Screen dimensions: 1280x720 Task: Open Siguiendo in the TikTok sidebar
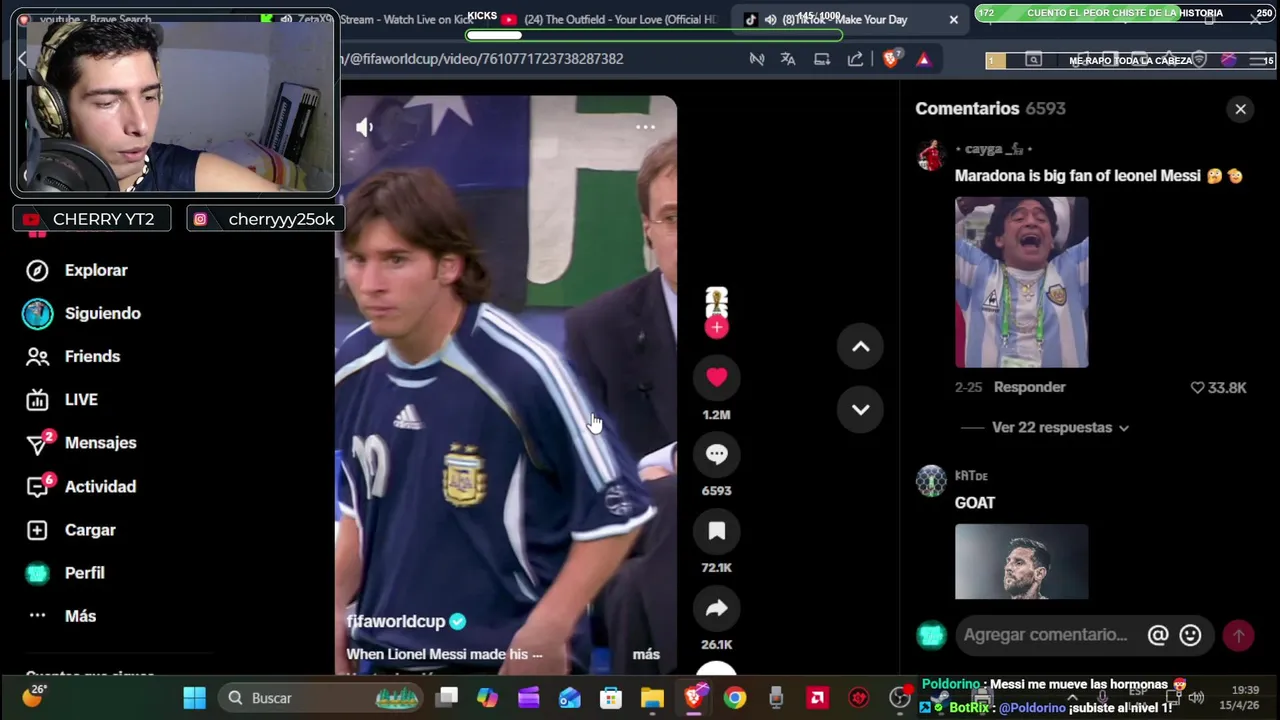point(103,313)
